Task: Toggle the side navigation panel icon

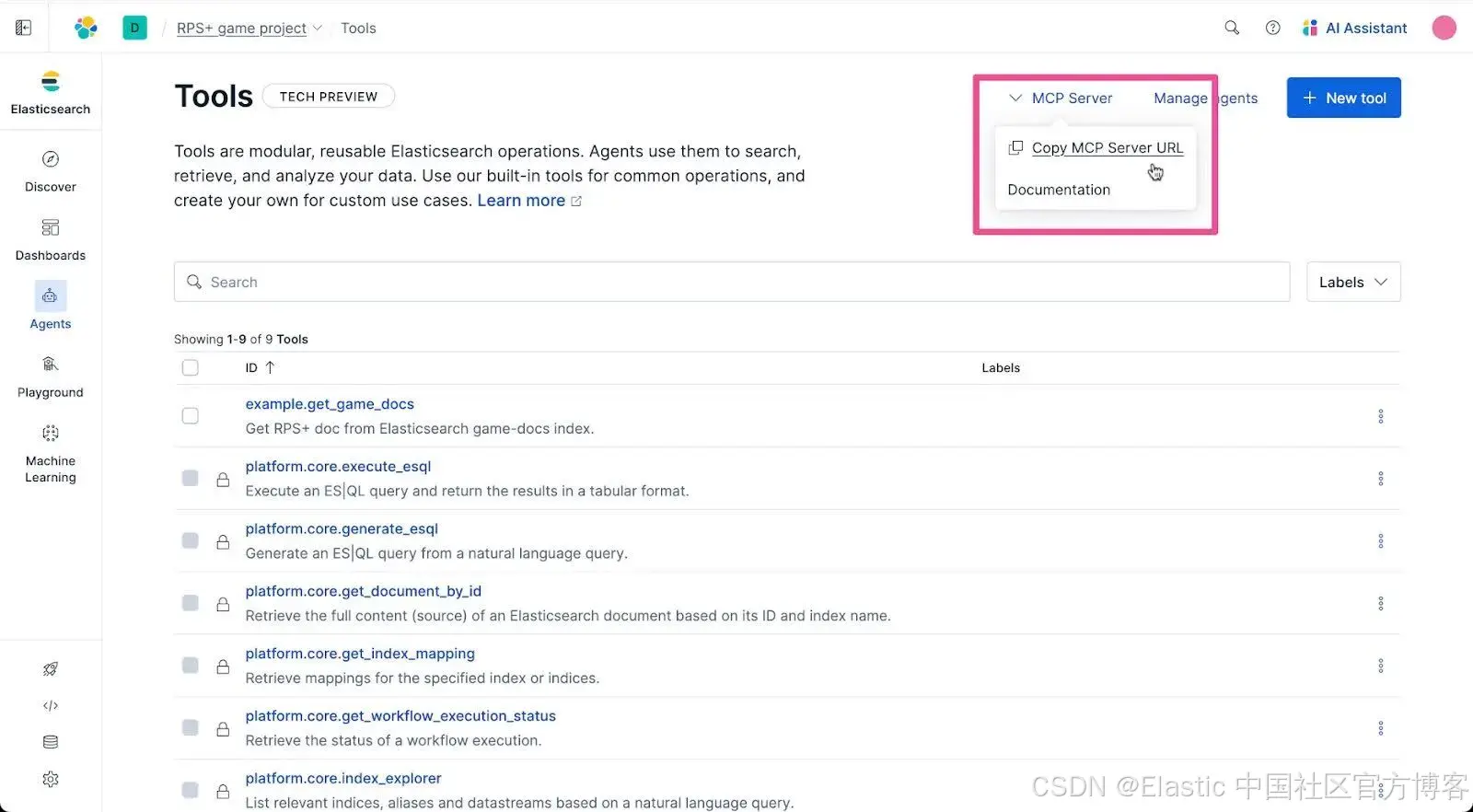Action: click(x=24, y=28)
